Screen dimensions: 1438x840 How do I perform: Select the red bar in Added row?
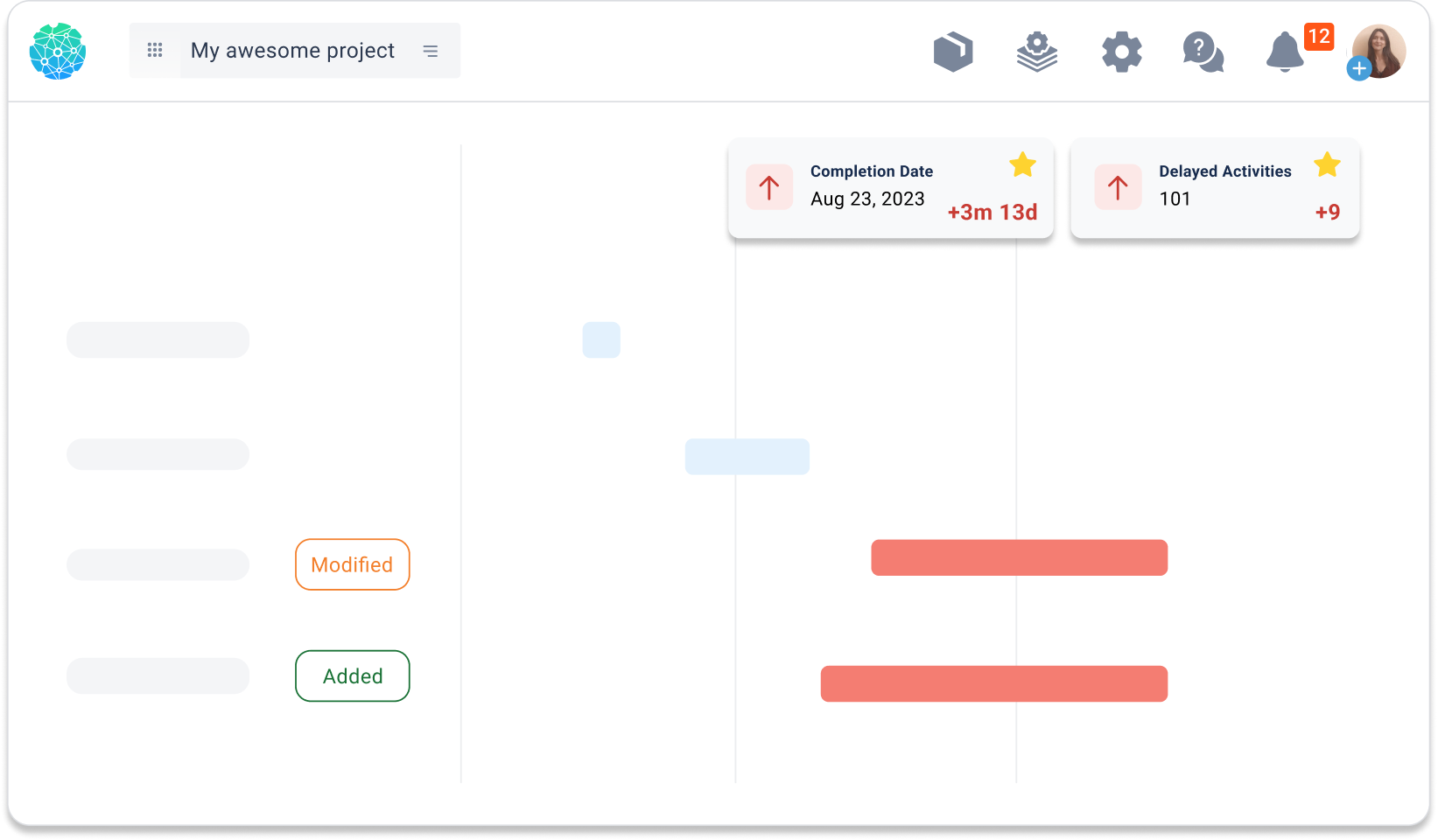[993, 683]
